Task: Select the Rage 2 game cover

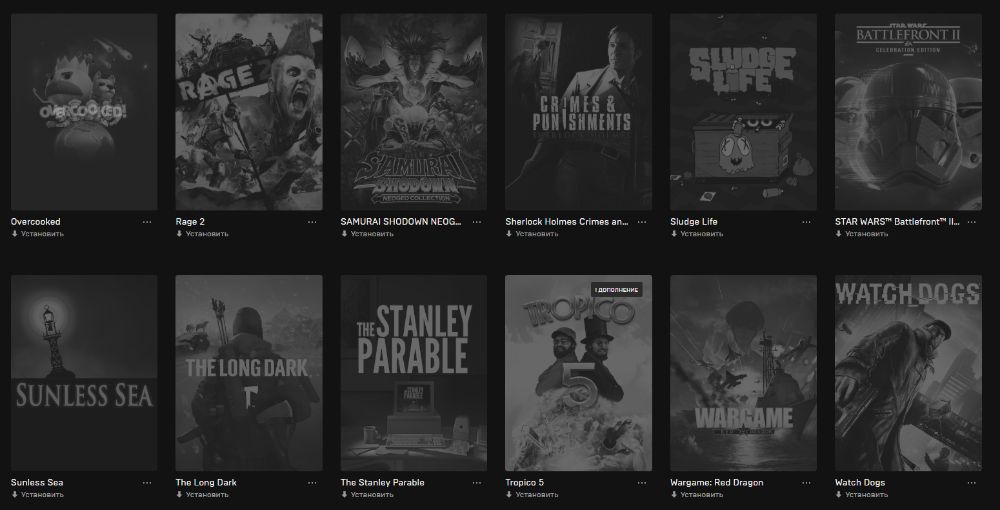Action: 249,111
